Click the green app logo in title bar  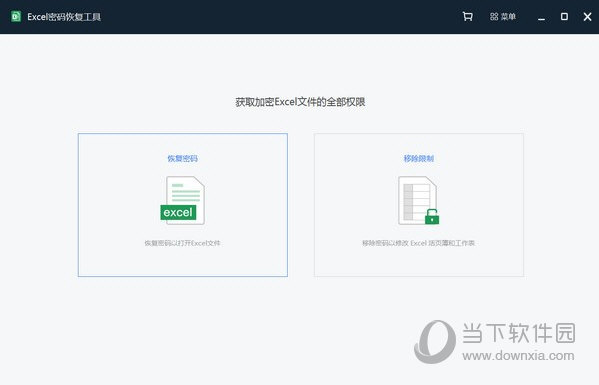16,16
